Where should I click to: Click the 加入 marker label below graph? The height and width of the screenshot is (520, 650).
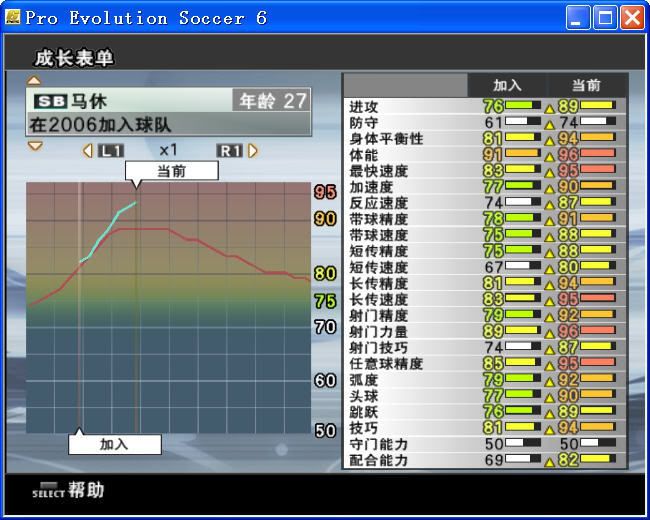click(x=114, y=444)
